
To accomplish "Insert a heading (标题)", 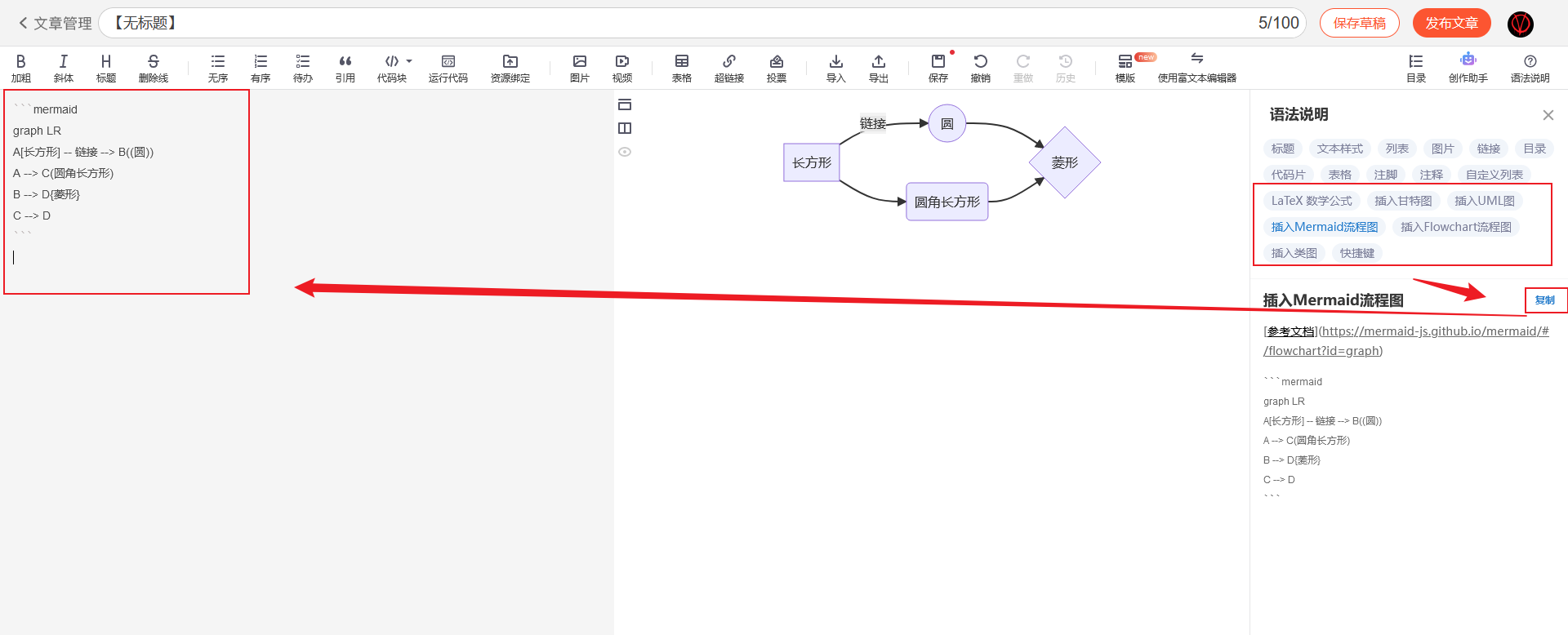I will click(x=106, y=68).
